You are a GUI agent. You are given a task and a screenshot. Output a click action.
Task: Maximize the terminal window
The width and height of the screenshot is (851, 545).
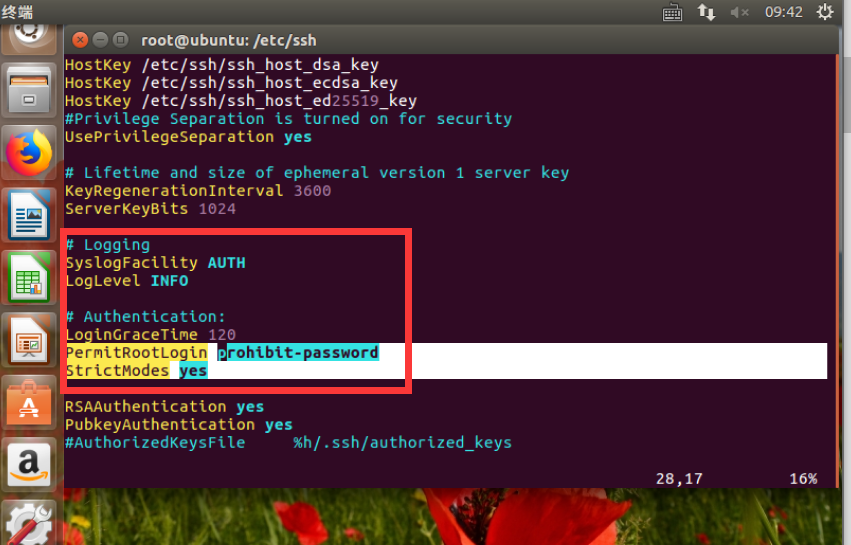[120, 40]
